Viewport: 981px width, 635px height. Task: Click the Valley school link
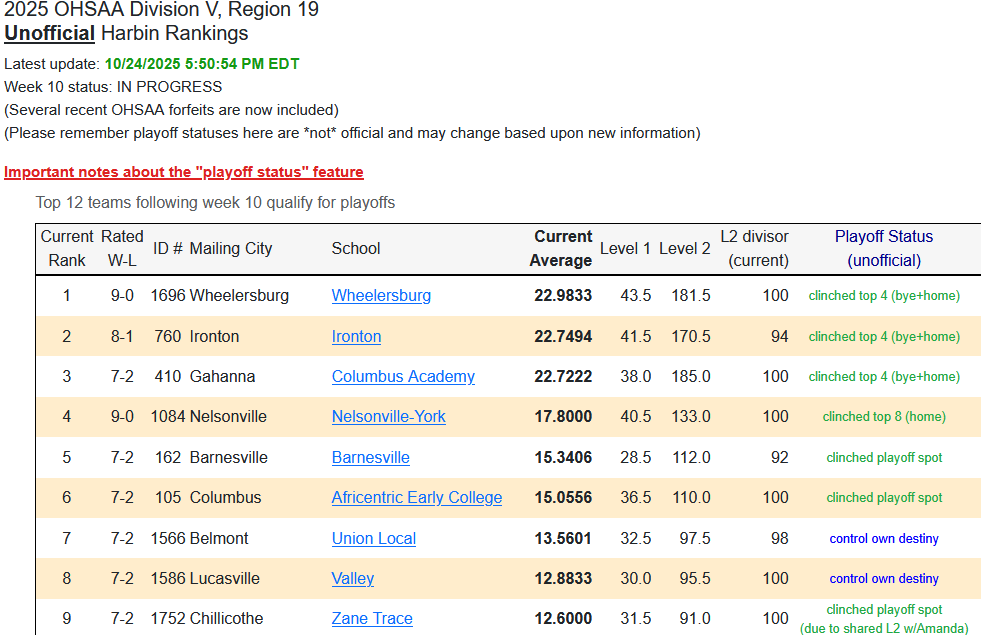352,578
